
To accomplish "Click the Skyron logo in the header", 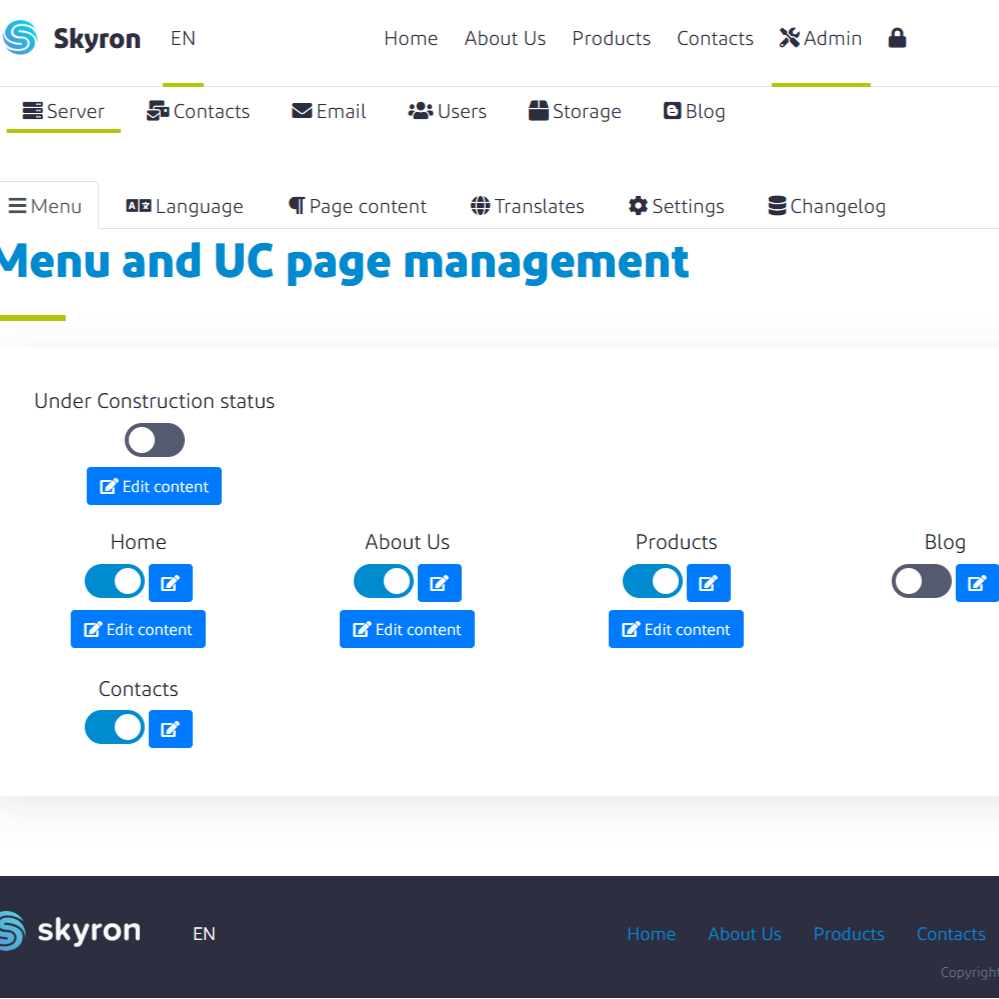I will (72, 38).
